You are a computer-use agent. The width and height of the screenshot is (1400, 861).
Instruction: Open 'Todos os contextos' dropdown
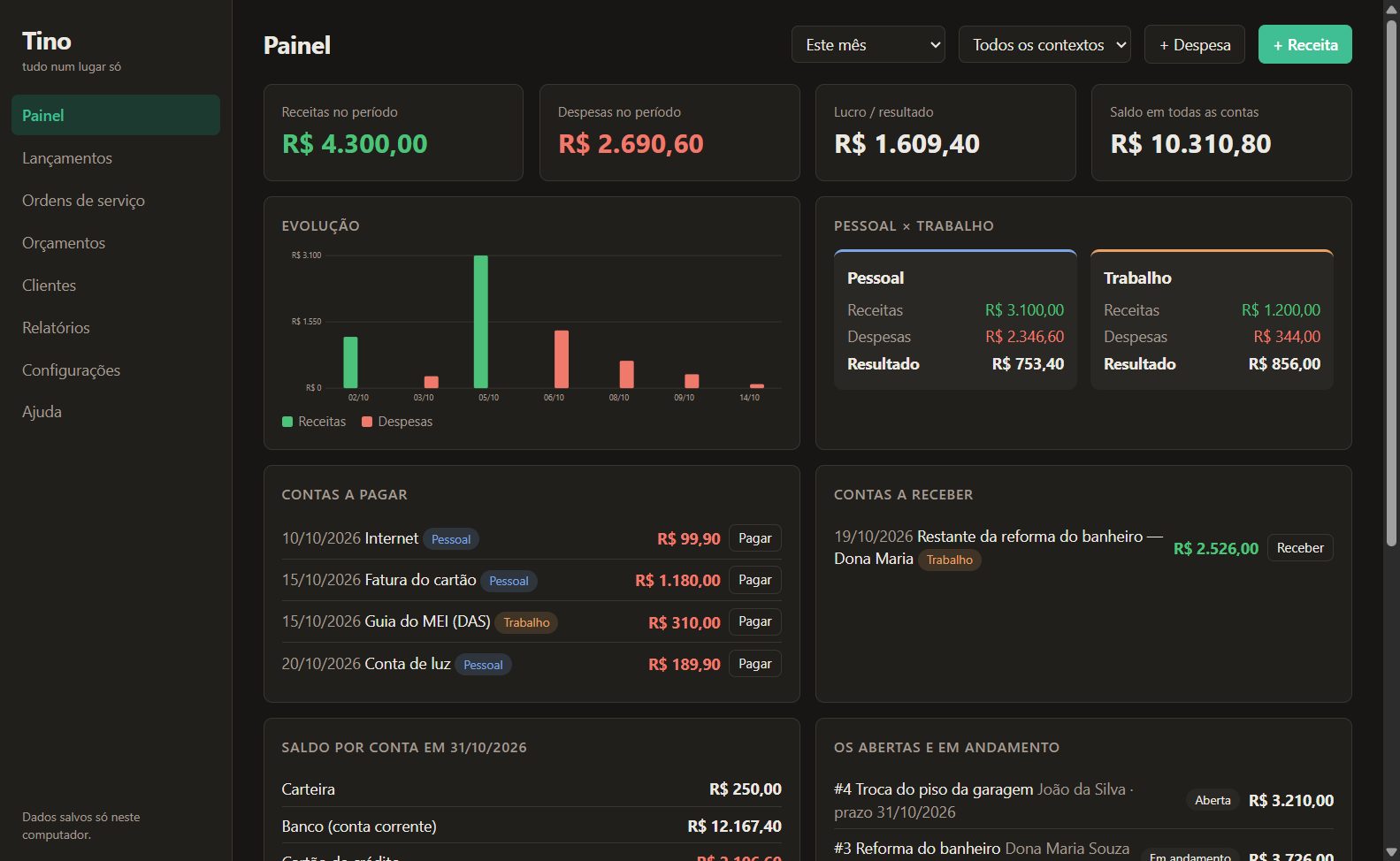(1044, 44)
